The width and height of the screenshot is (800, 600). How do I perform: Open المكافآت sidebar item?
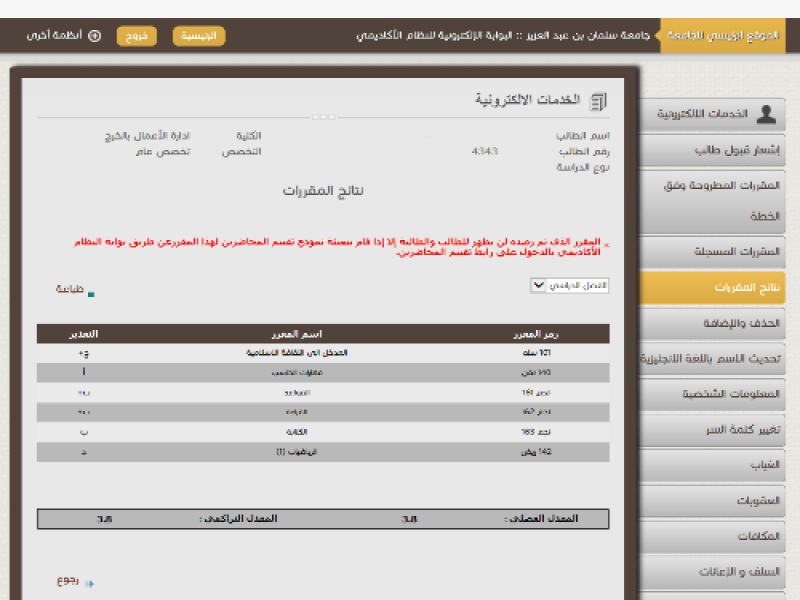(x=718, y=536)
